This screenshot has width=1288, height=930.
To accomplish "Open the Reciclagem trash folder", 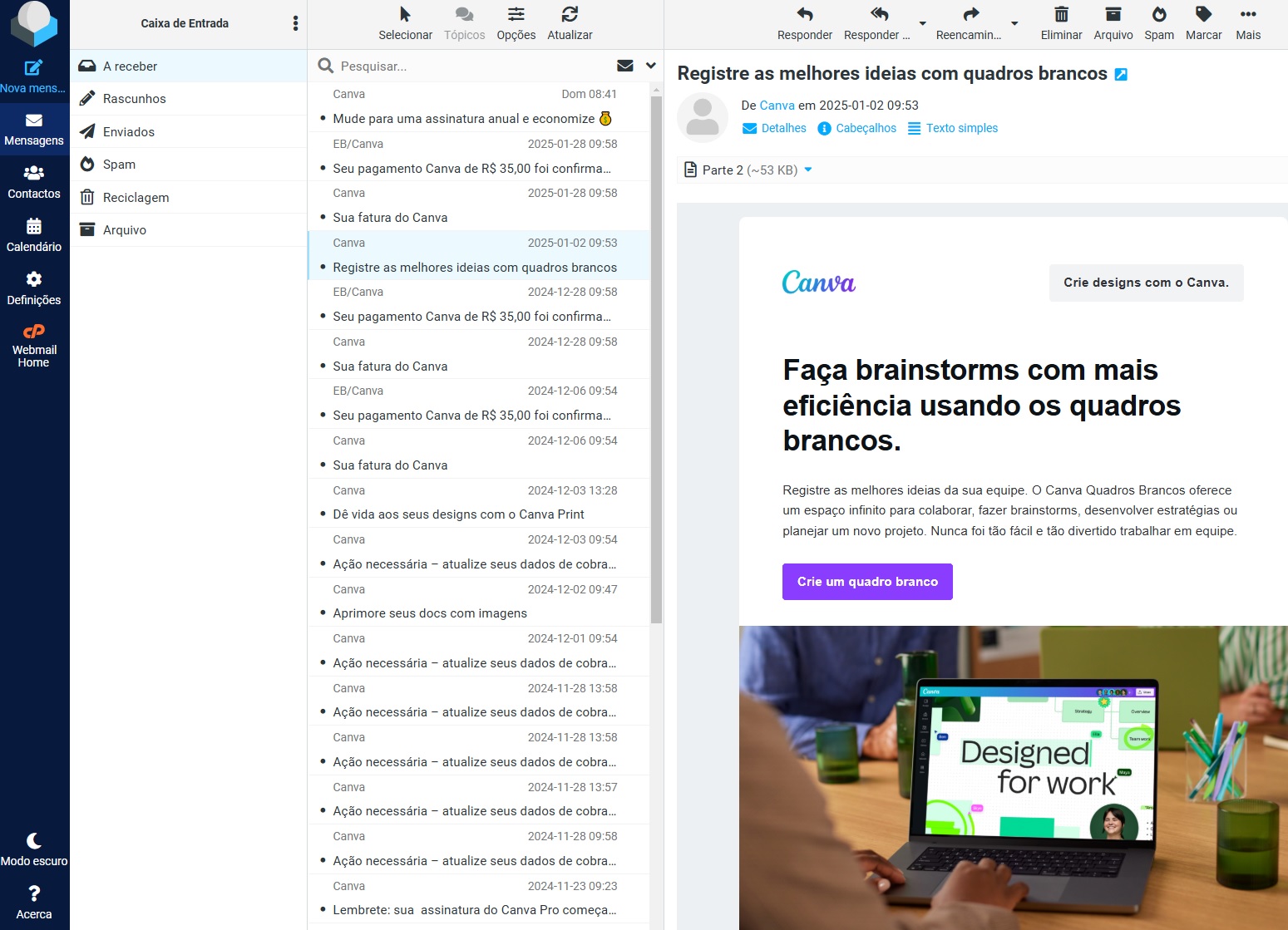I will click(x=189, y=198).
